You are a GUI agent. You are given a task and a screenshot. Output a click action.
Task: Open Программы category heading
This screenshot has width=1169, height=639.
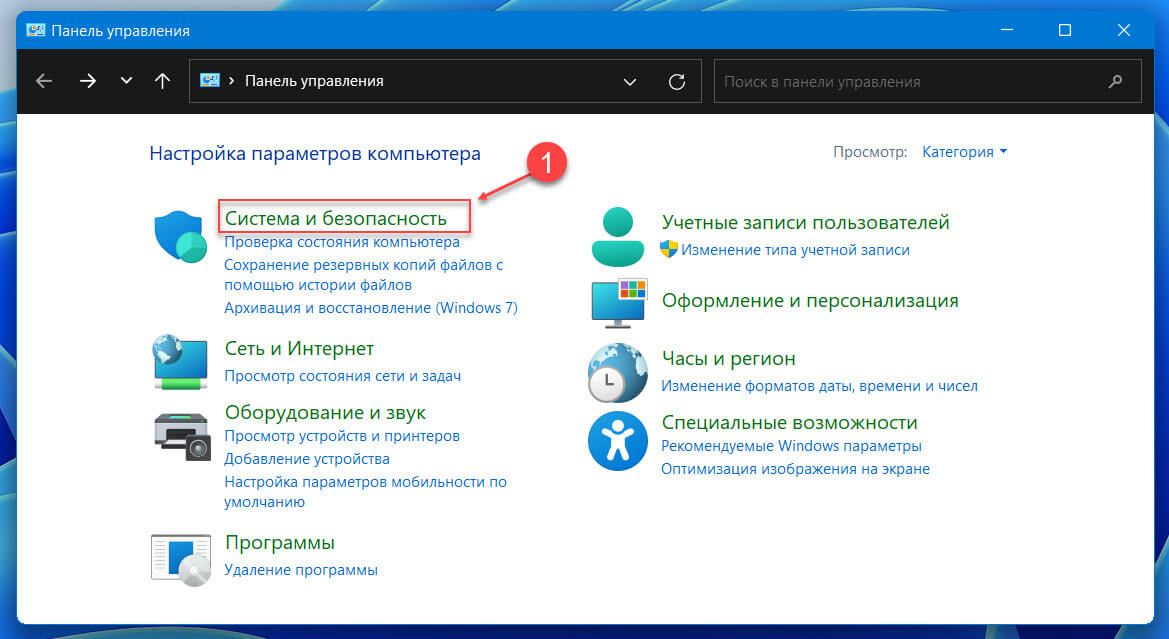coord(280,543)
